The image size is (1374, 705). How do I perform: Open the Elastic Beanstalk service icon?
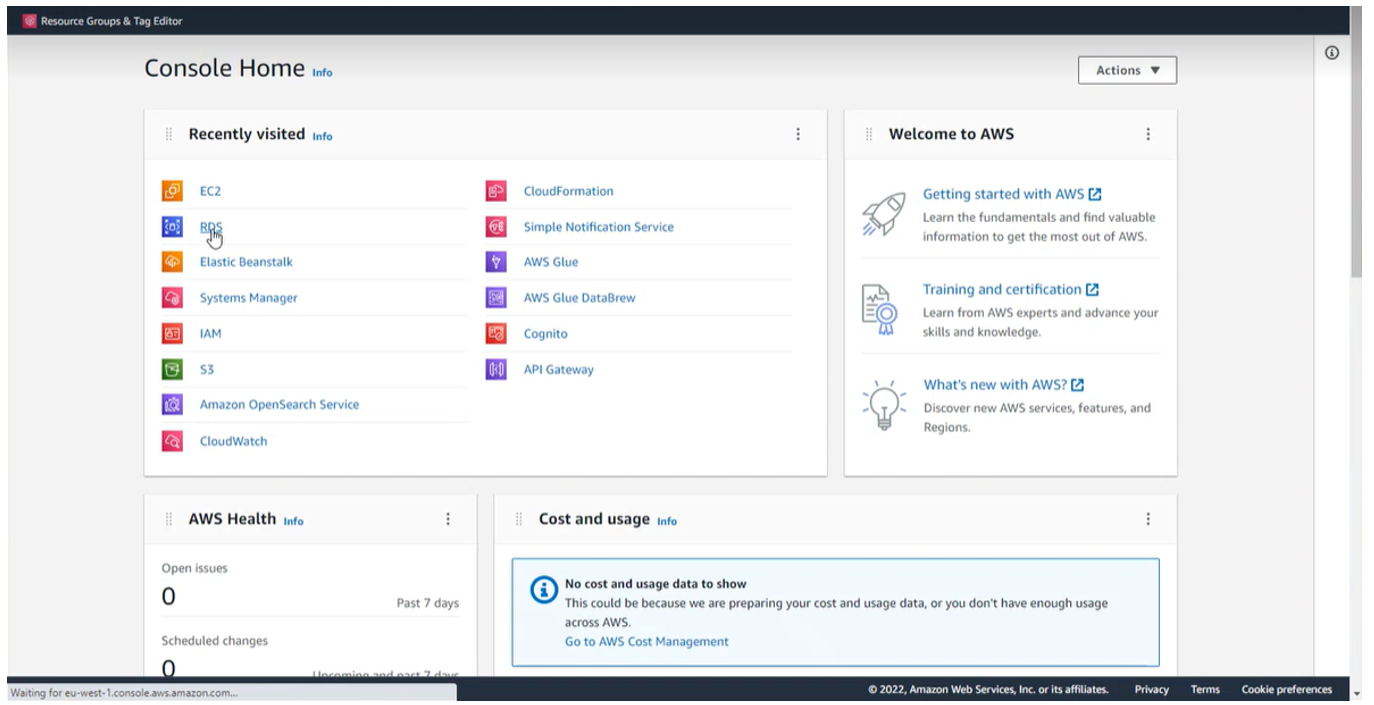(x=172, y=262)
